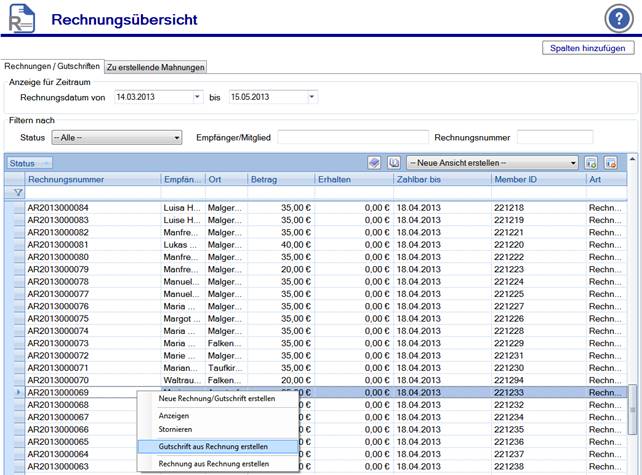Choose Anzeigen in the context menu
The image size is (642, 475).
(174, 416)
